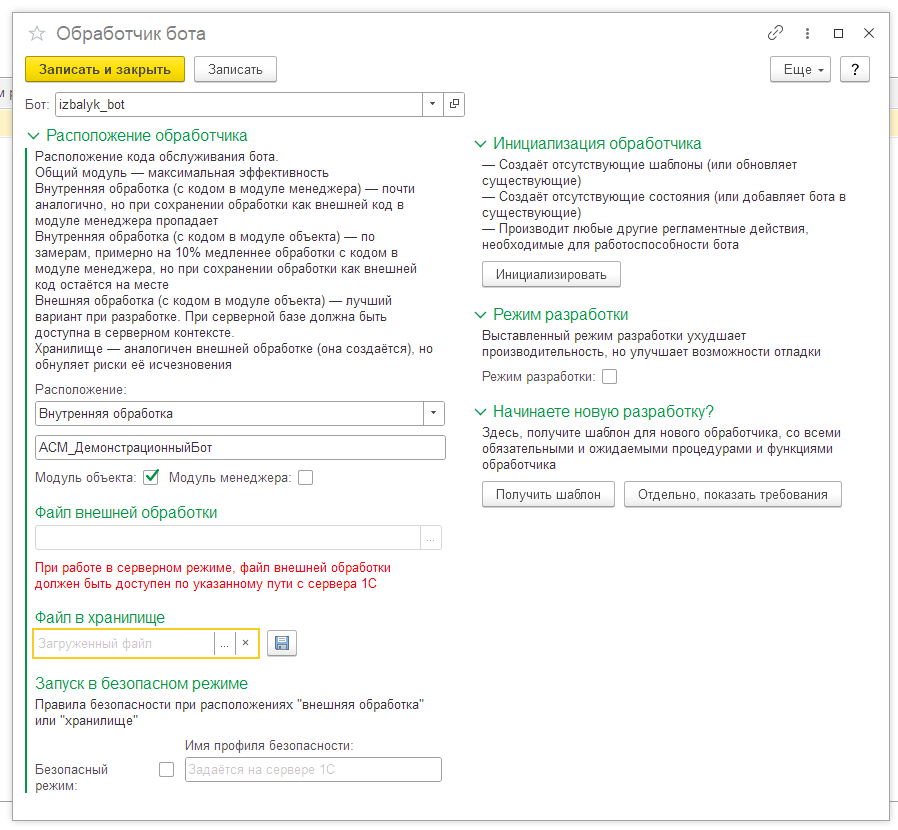Click the Получить шаблон button
Screen dimensions: 898x830
click(x=548, y=494)
